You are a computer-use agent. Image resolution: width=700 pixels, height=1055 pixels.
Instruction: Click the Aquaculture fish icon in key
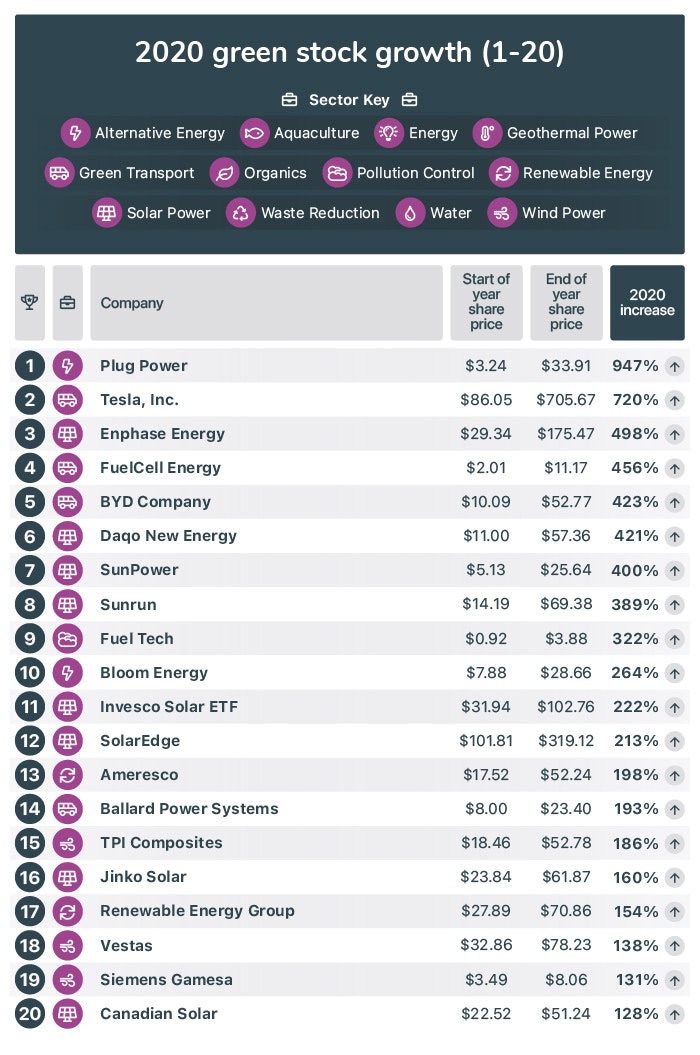coord(255,133)
